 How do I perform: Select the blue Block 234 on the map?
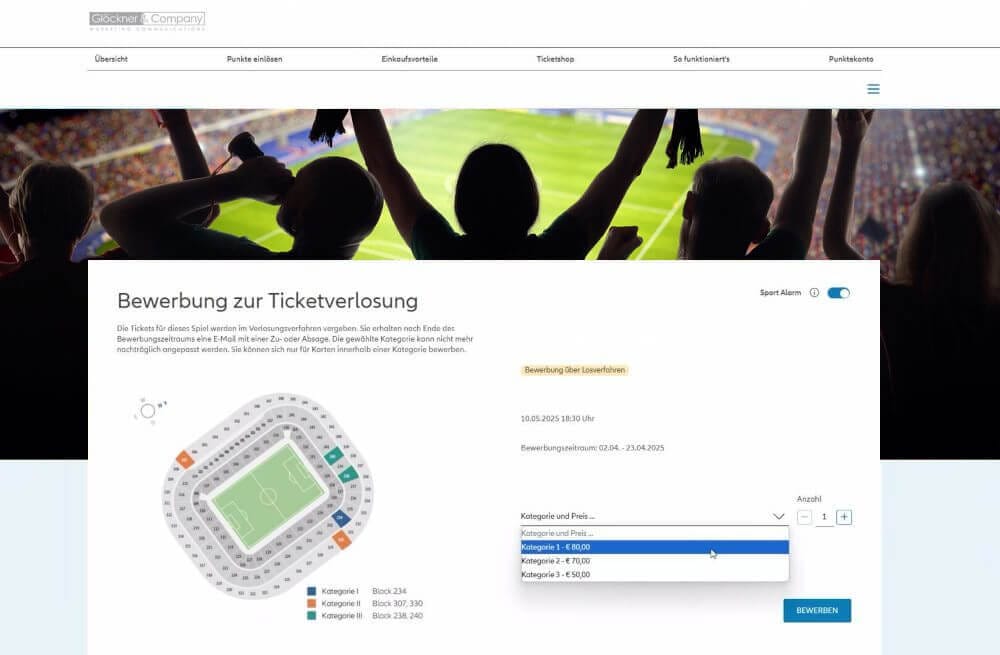[x=339, y=517]
